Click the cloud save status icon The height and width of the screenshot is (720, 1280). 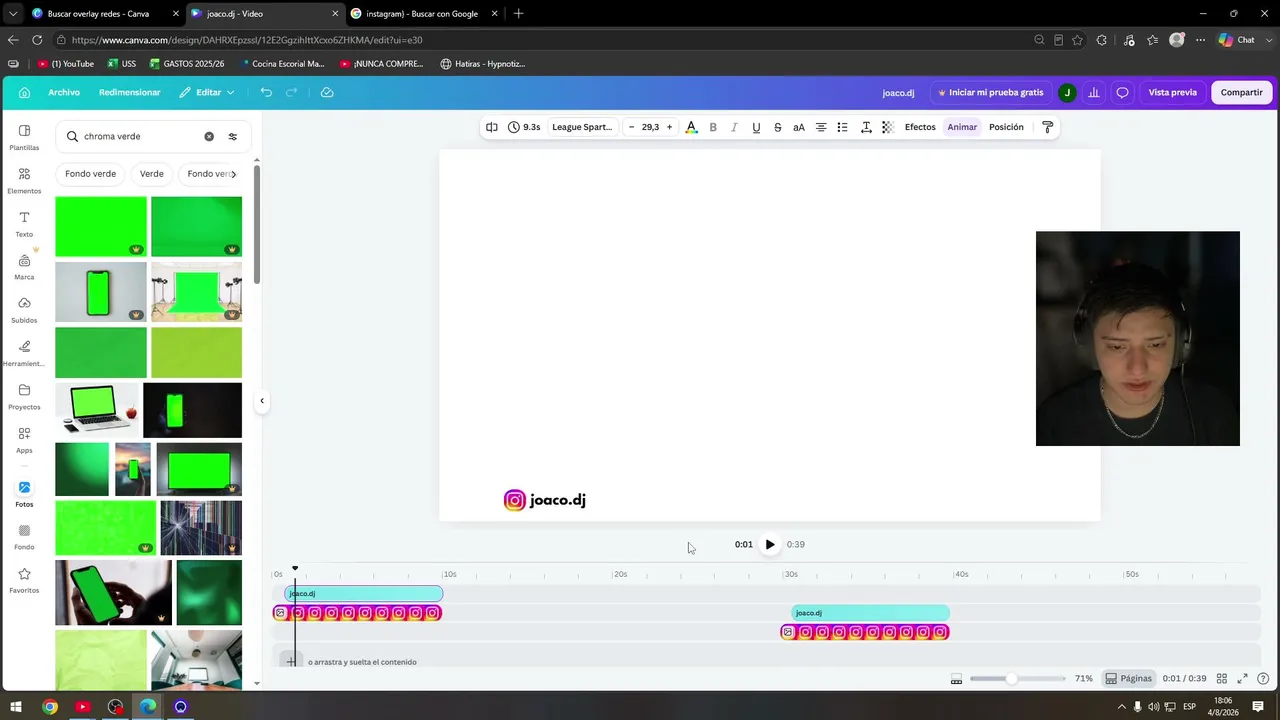click(x=327, y=92)
